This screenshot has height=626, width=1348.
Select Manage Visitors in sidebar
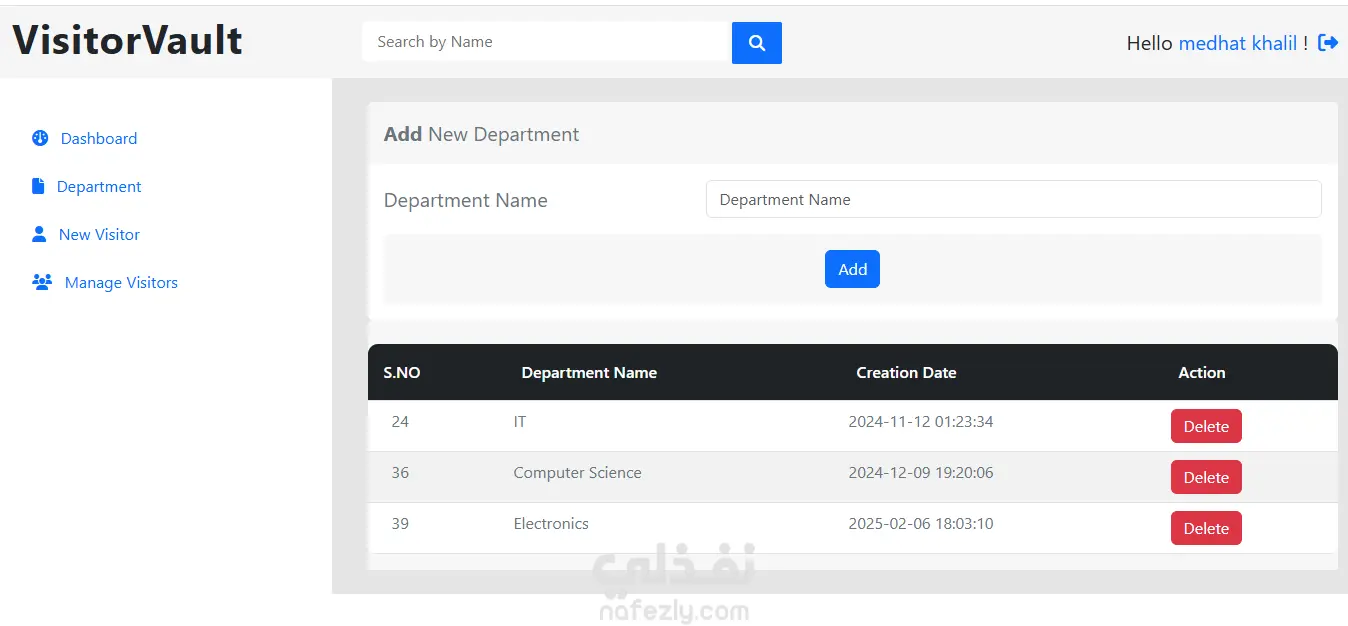[121, 283]
